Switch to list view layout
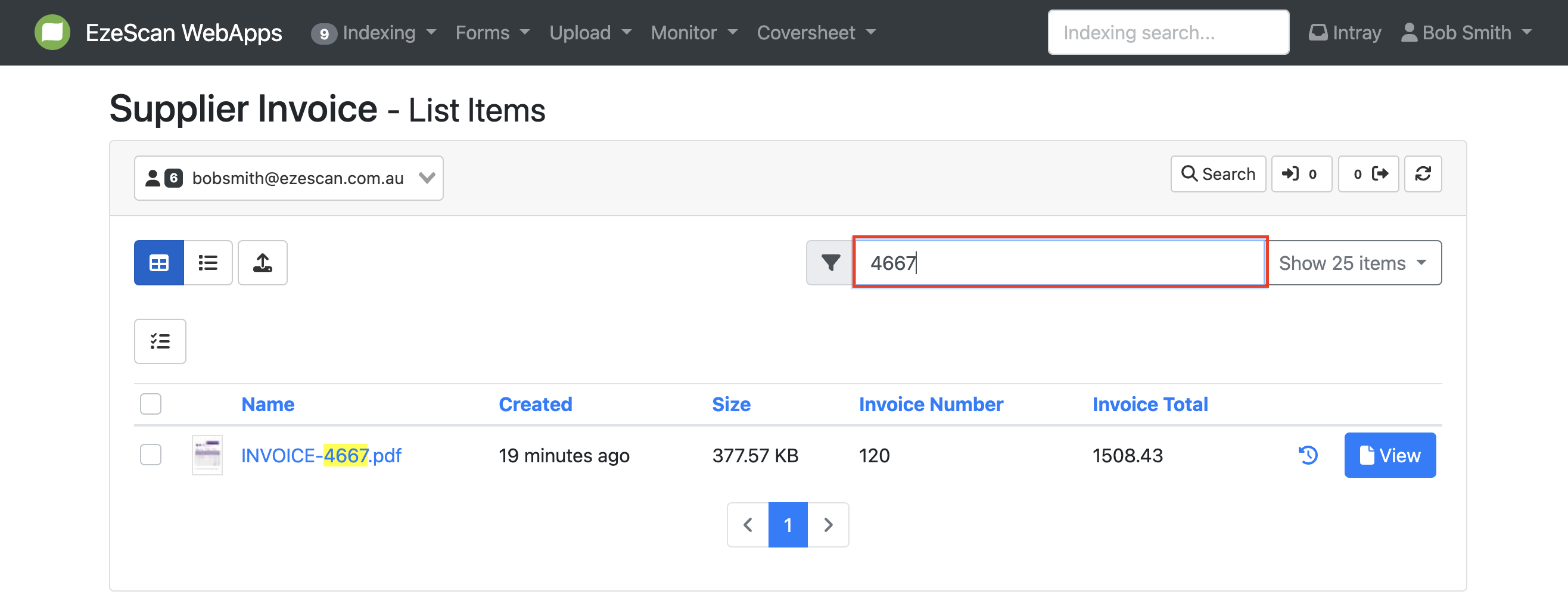 pyautogui.click(x=208, y=263)
